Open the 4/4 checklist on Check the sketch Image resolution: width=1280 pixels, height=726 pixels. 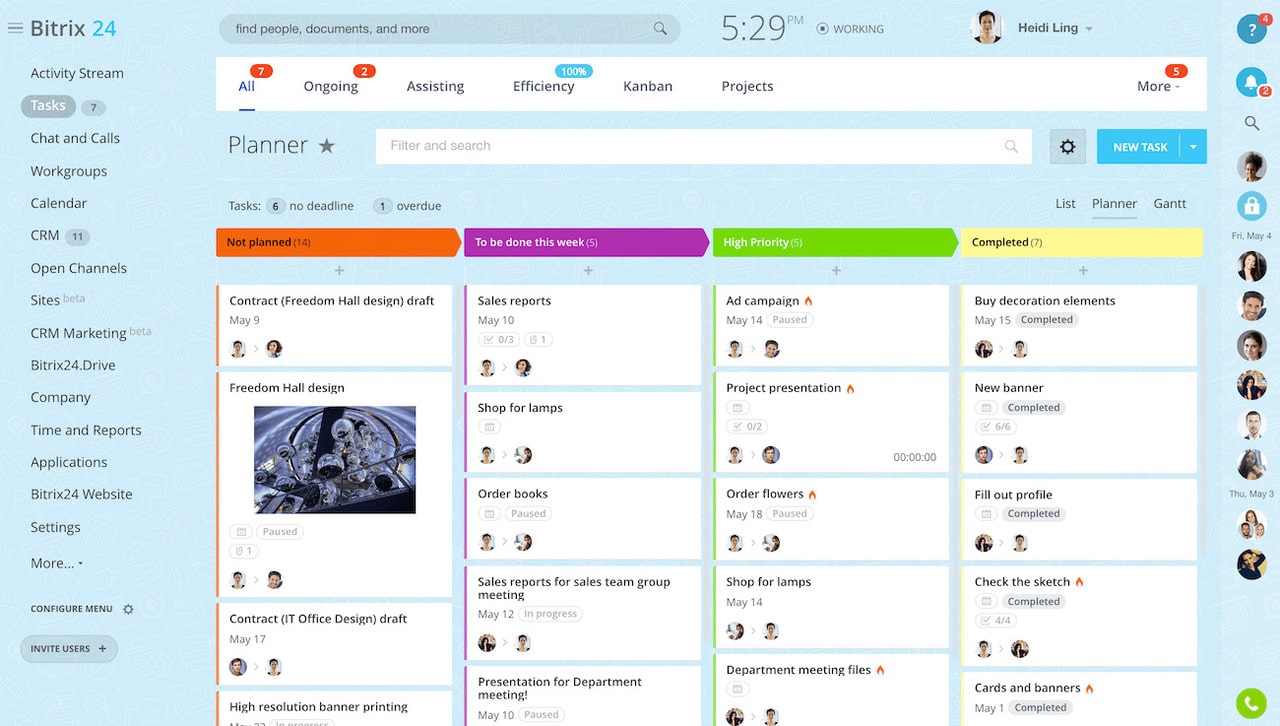(996, 621)
